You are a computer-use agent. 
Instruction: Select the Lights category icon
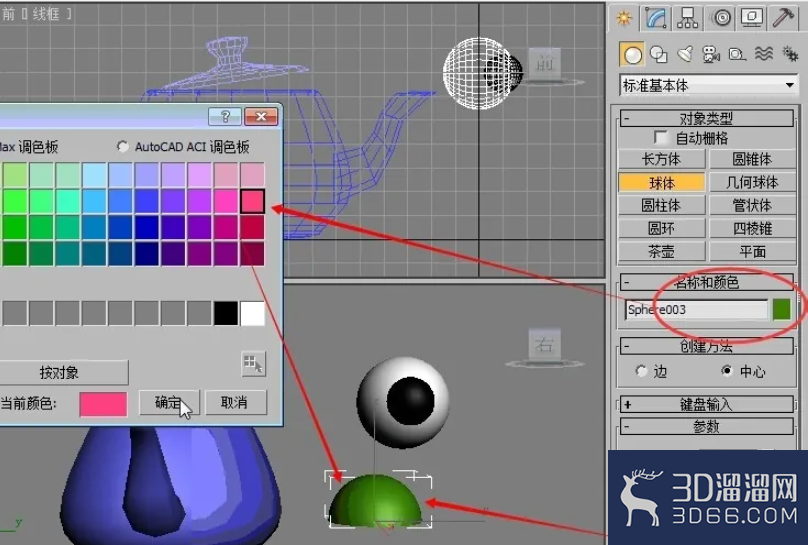tap(685, 55)
